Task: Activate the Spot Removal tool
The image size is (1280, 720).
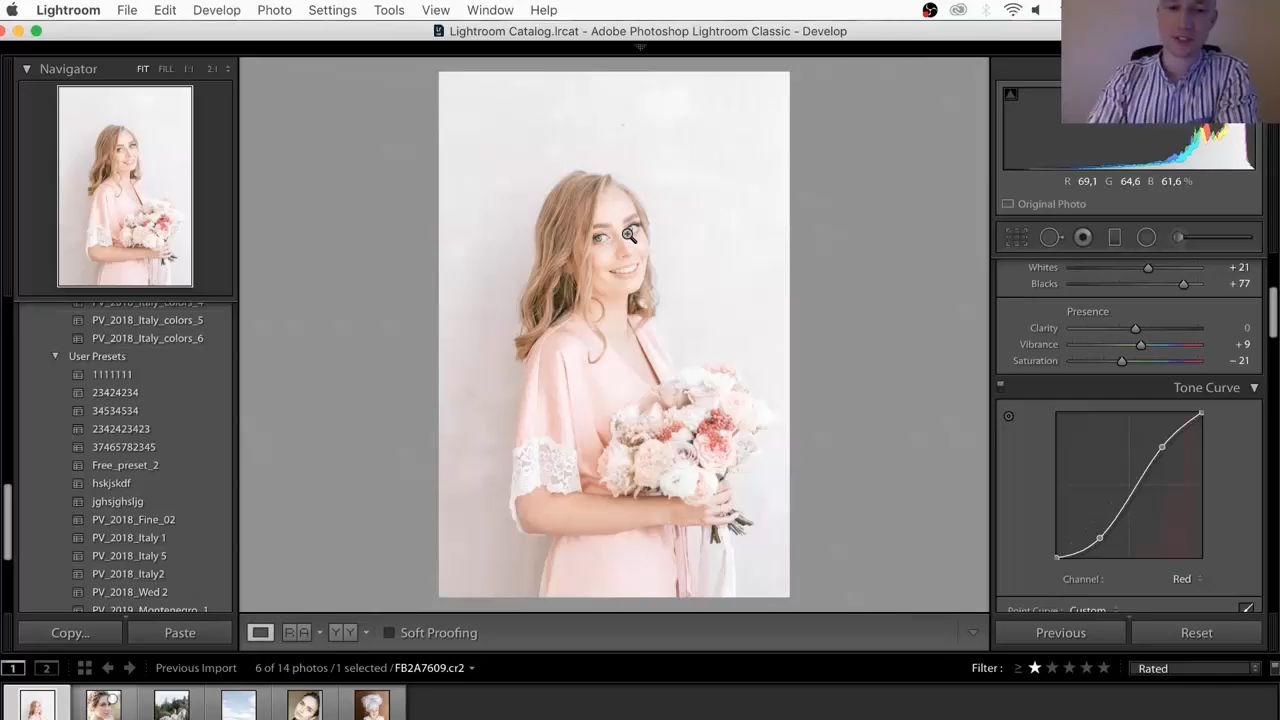Action: click(x=1049, y=237)
